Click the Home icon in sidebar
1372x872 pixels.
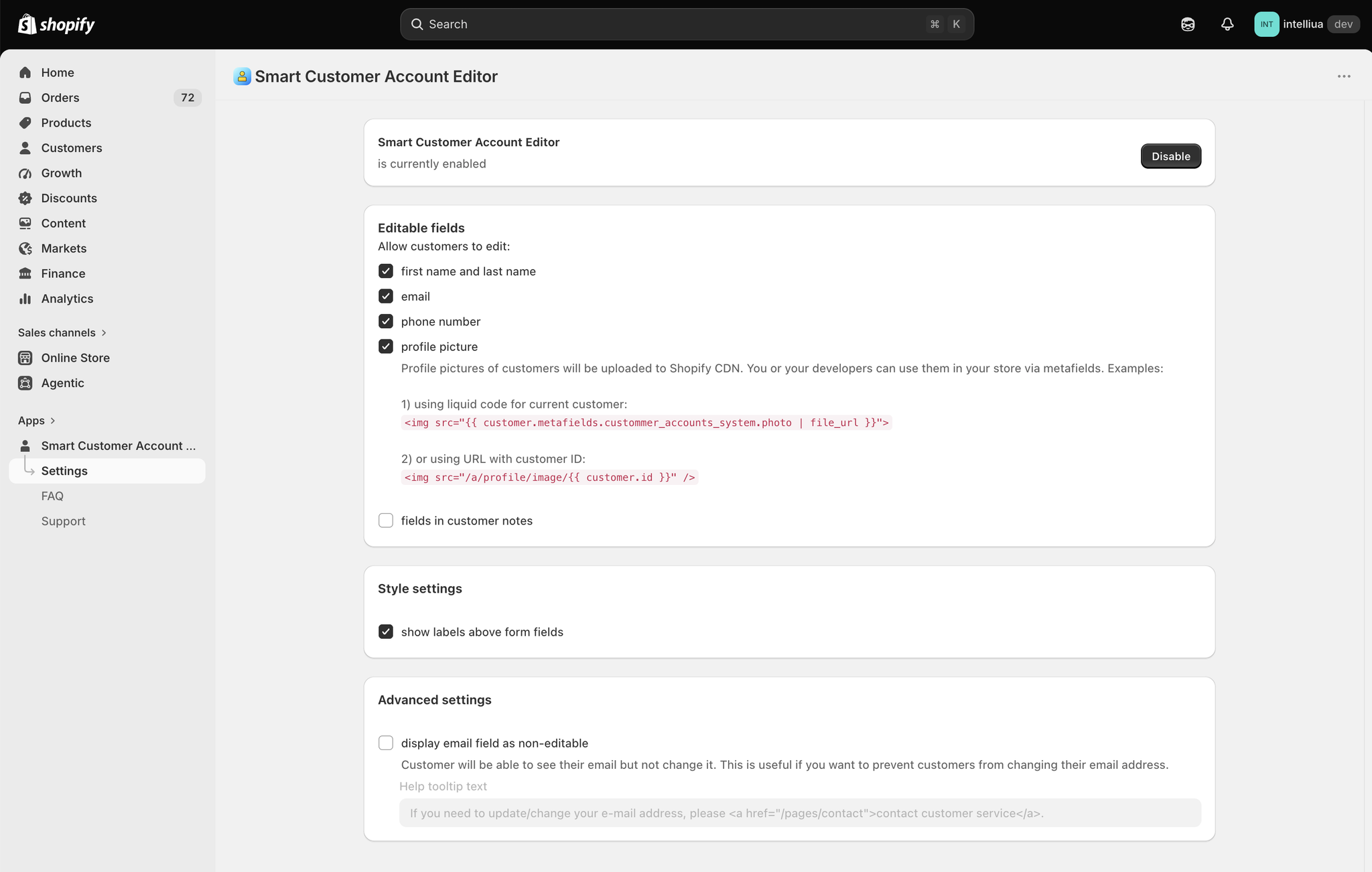[25, 72]
